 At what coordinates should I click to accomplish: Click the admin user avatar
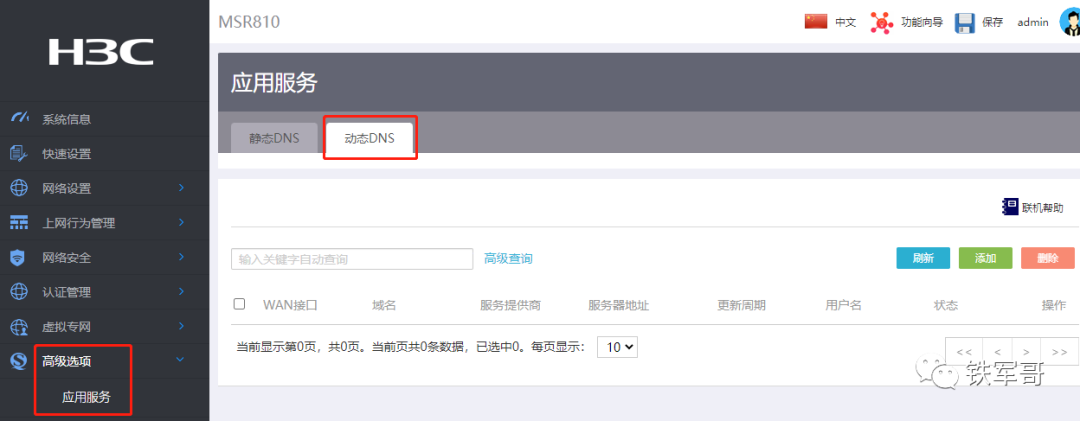click(1070, 22)
